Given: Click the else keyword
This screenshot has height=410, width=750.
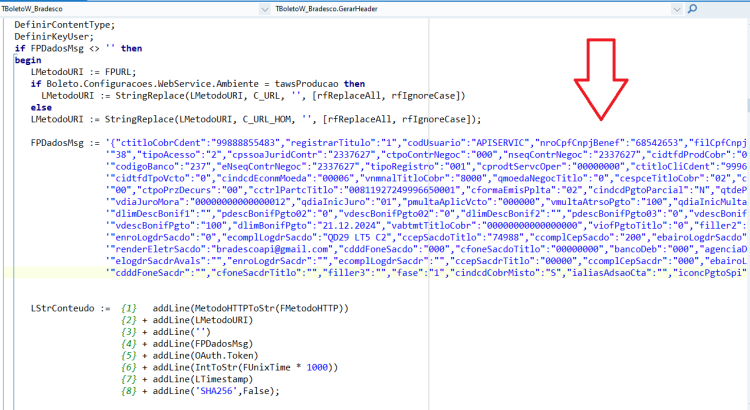Looking at the screenshot, I should (x=41, y=108).
